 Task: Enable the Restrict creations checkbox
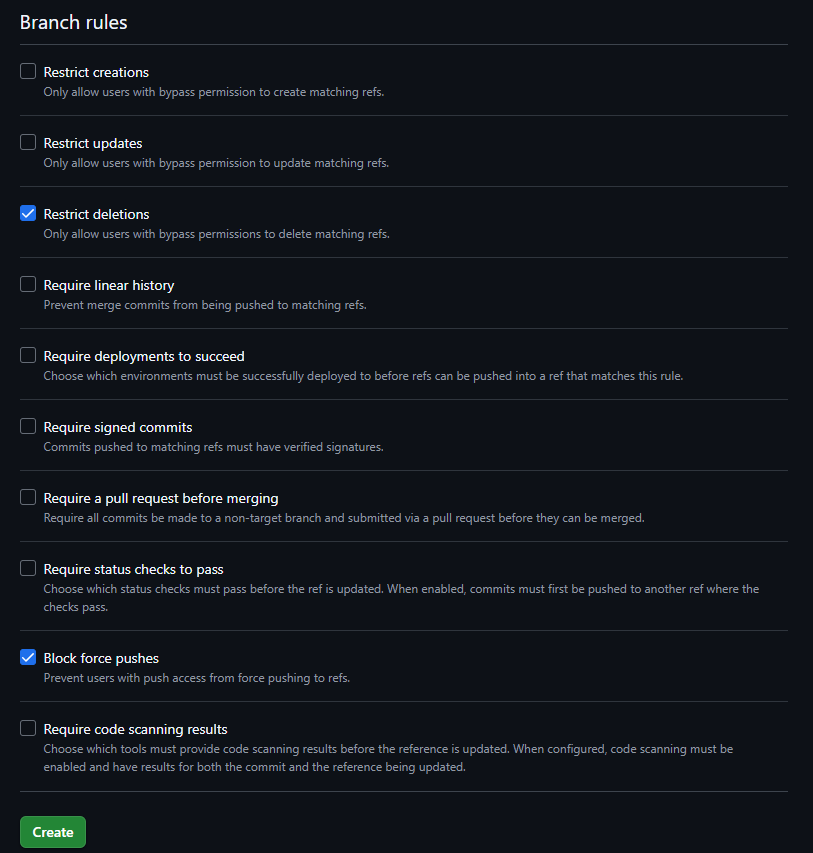click(x=28, y=72)
